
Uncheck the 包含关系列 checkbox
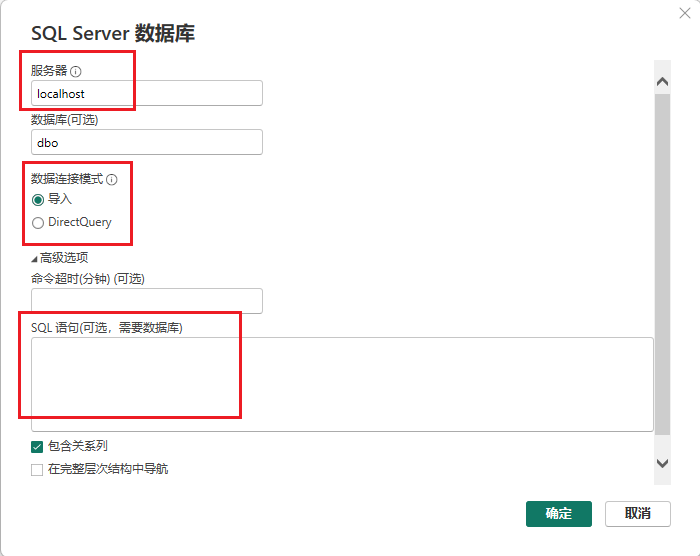pos(37,447)
